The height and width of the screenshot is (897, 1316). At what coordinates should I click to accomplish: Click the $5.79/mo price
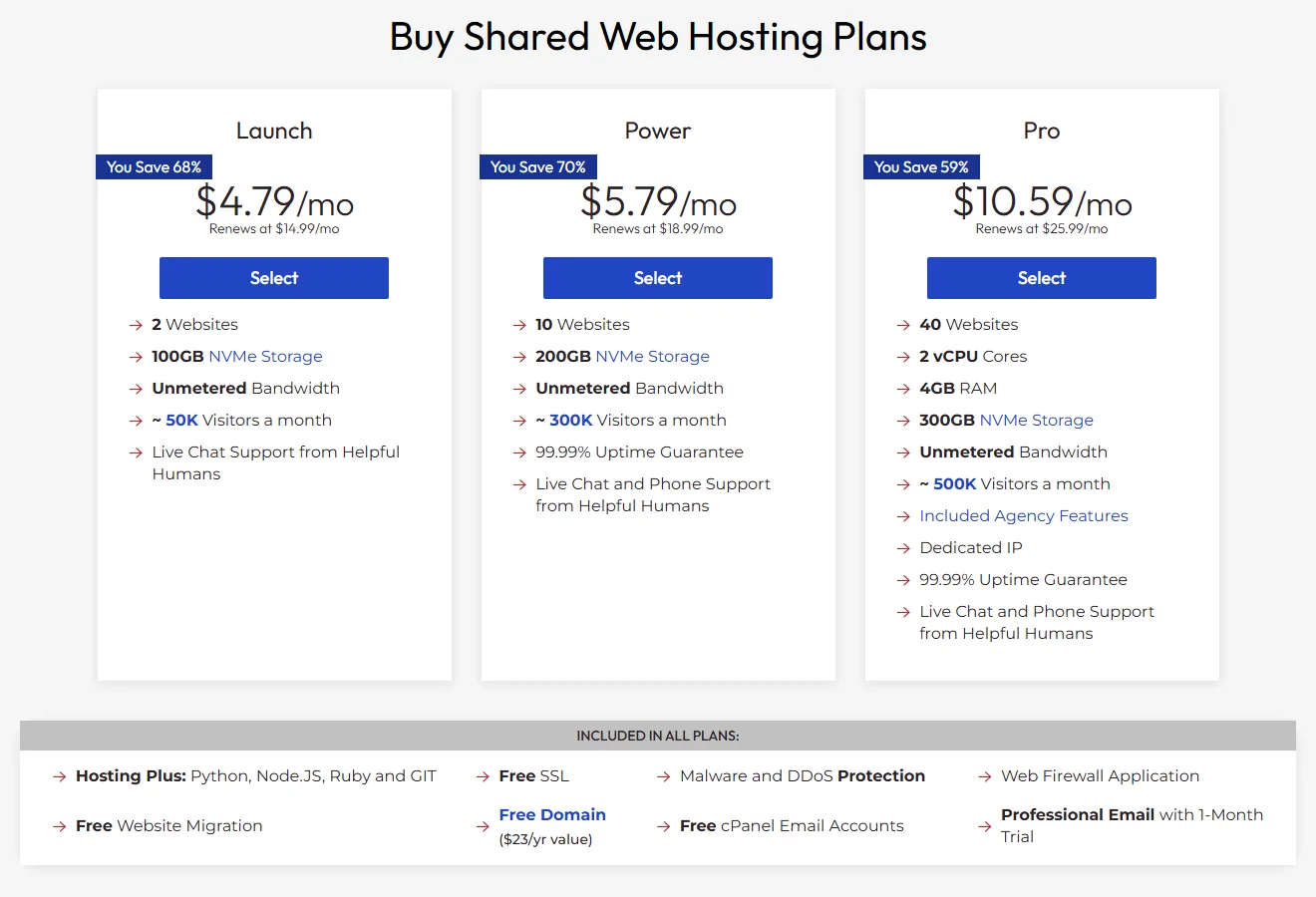(658, 201)
